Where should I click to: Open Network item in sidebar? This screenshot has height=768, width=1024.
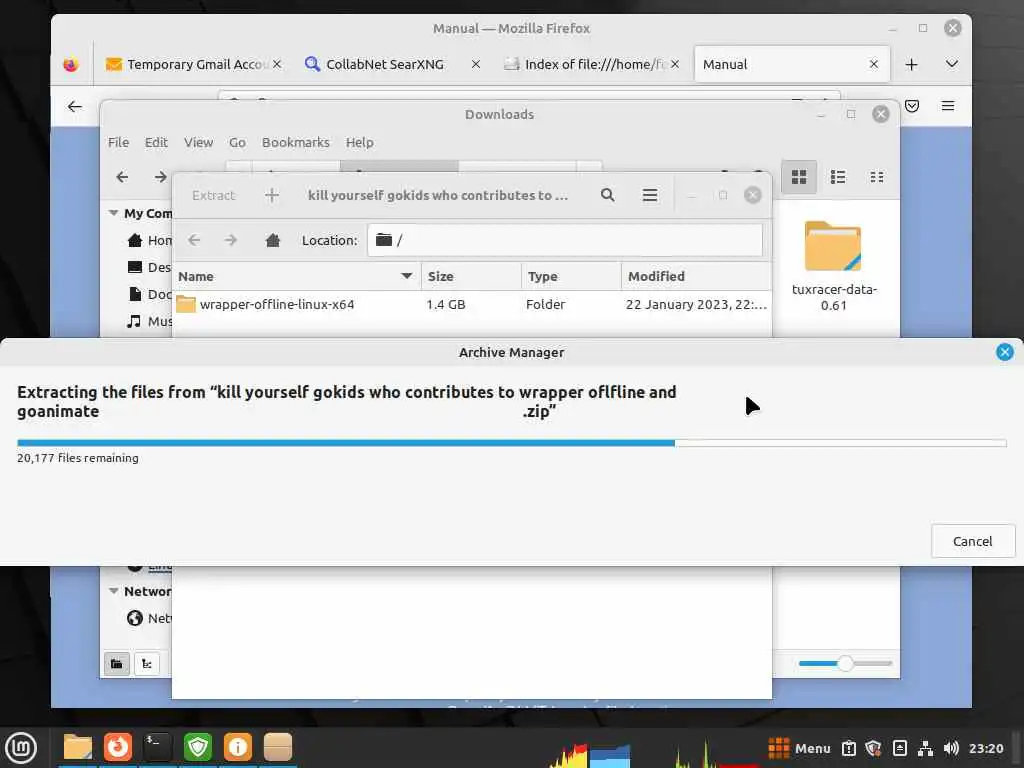click(x=150, y=618)
